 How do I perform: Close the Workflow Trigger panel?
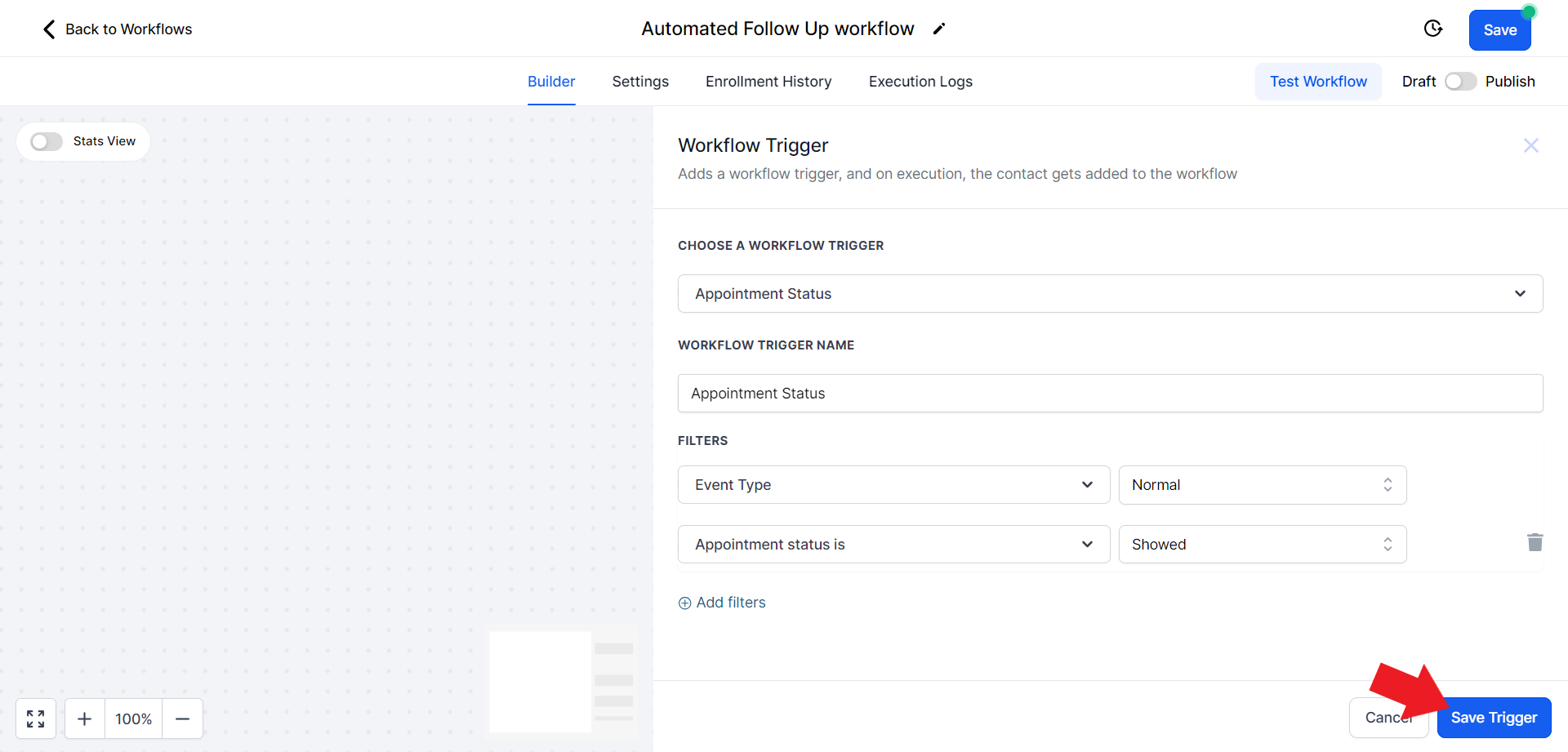pos(1531,145)
